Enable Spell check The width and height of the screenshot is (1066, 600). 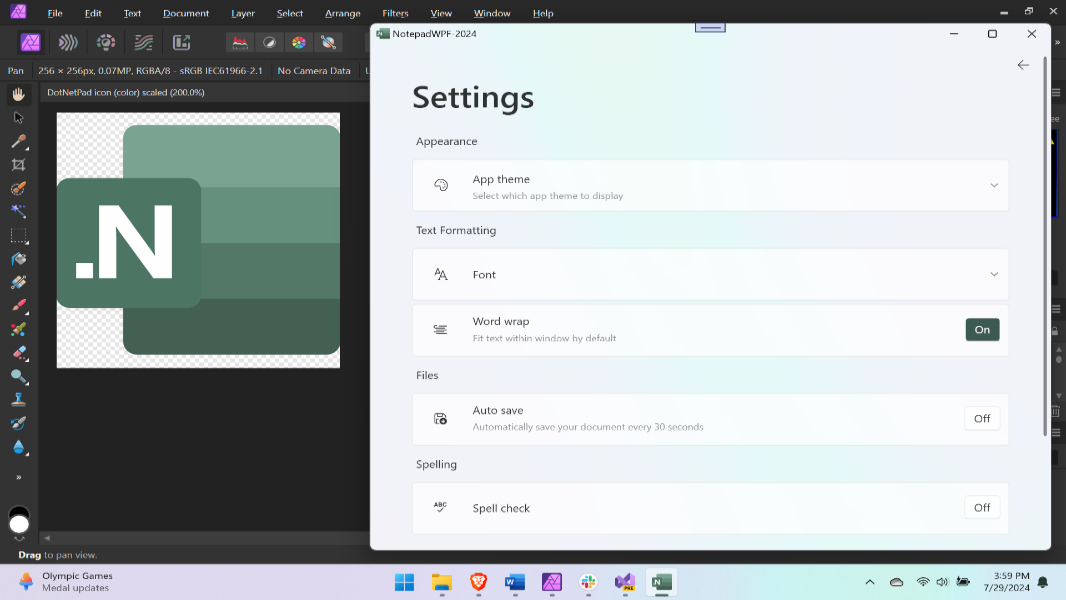[981, 507]
